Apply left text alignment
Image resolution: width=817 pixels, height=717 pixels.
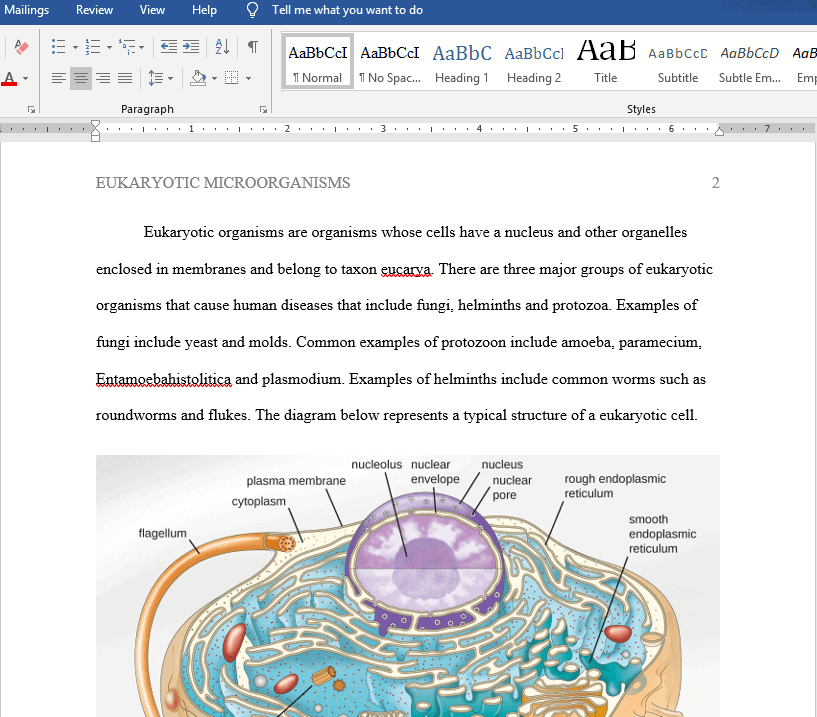coord(59,78)
